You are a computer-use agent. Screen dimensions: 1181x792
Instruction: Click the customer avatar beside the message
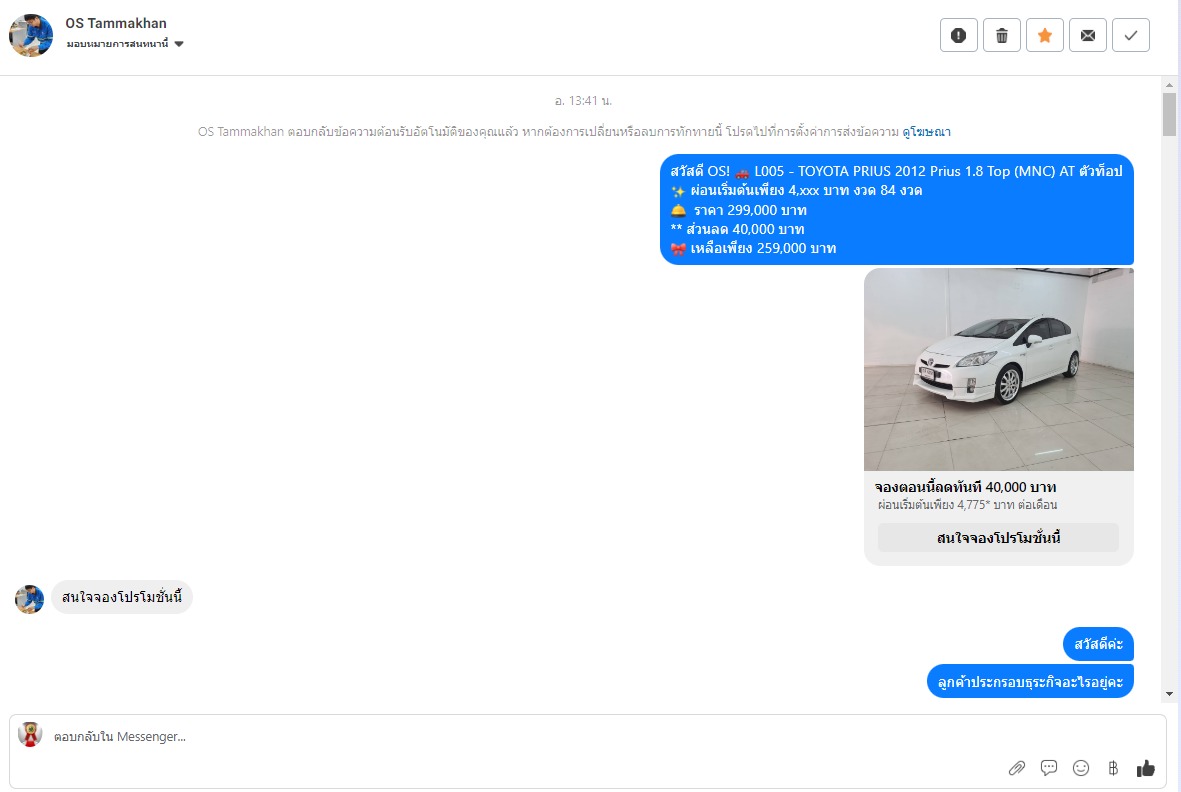(x=29, y=599)
